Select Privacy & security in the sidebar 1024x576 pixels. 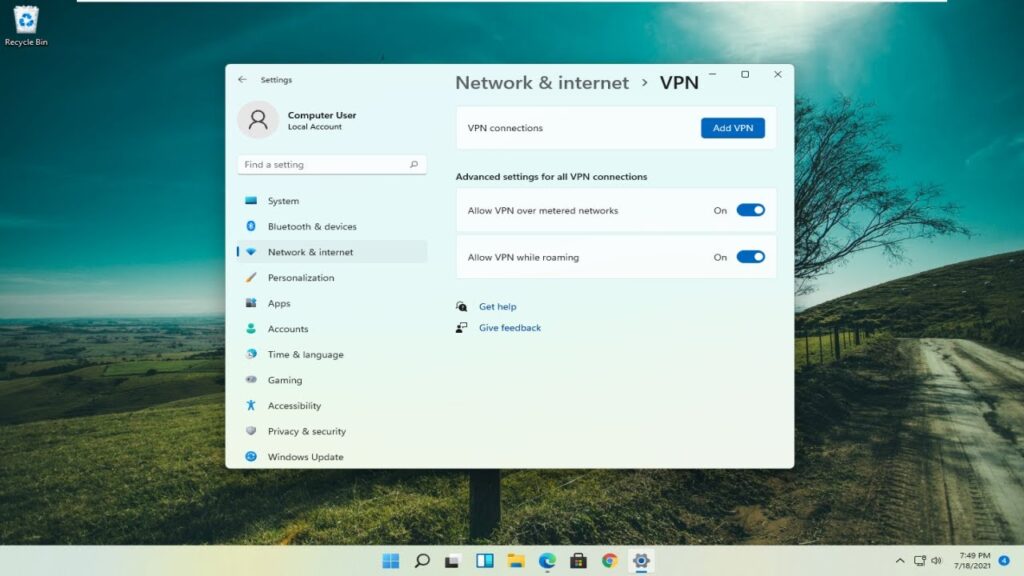coord(306,431)
